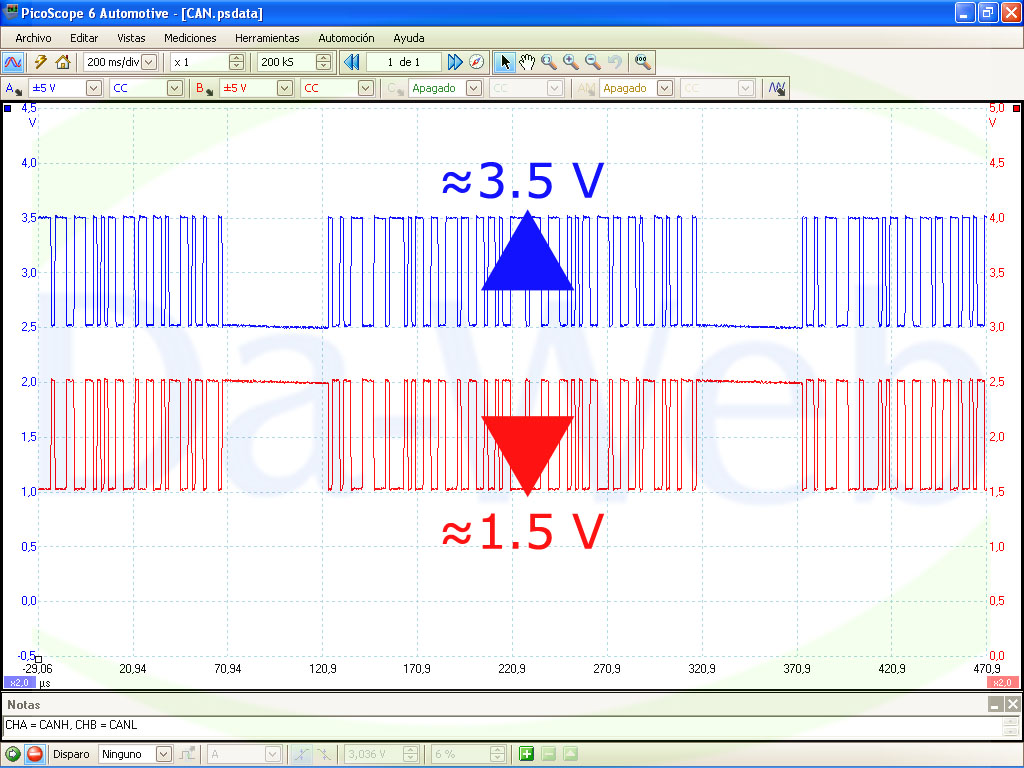Open the Automoción menu

coord(346,38)
